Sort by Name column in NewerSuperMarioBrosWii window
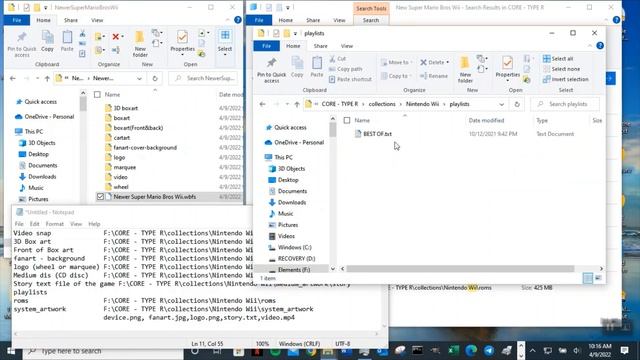 tap(112, 95)
